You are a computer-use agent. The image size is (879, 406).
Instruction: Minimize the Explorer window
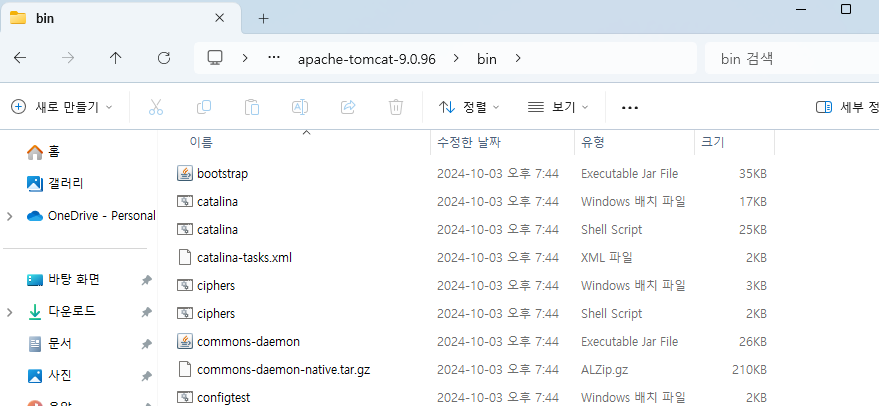pos(802,9)
